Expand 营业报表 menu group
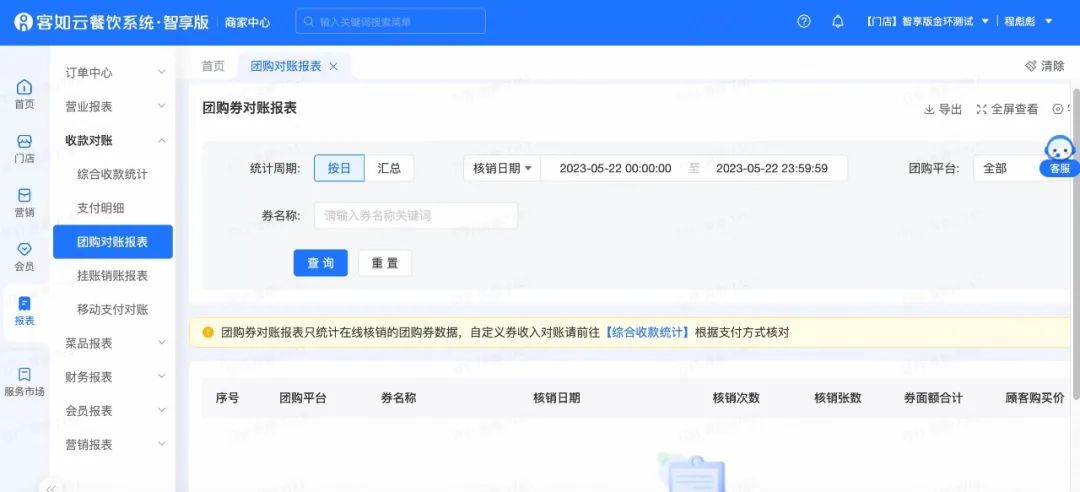 tap(115, 106)
